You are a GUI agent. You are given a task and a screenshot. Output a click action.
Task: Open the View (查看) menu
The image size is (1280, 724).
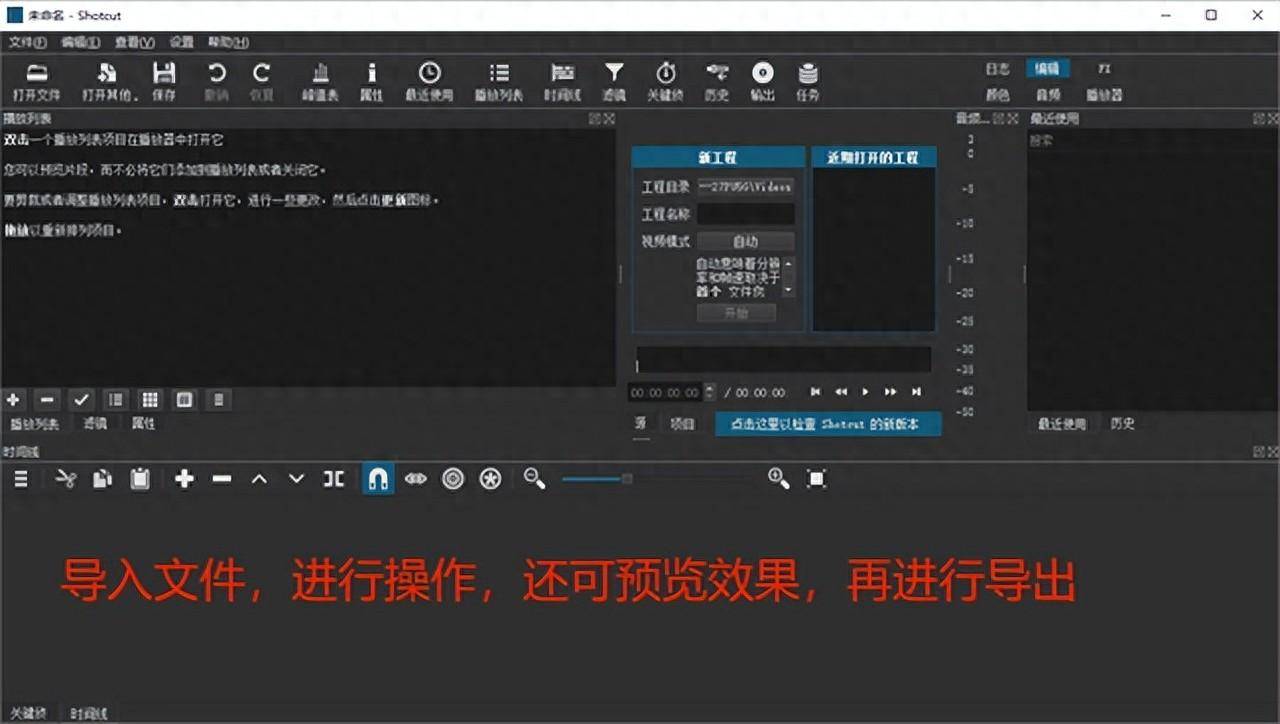[x=134, y=42]
